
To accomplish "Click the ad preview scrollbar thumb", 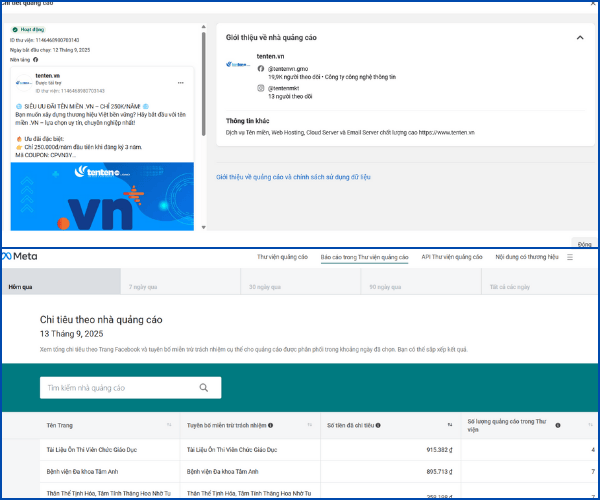I will (204, 84).
